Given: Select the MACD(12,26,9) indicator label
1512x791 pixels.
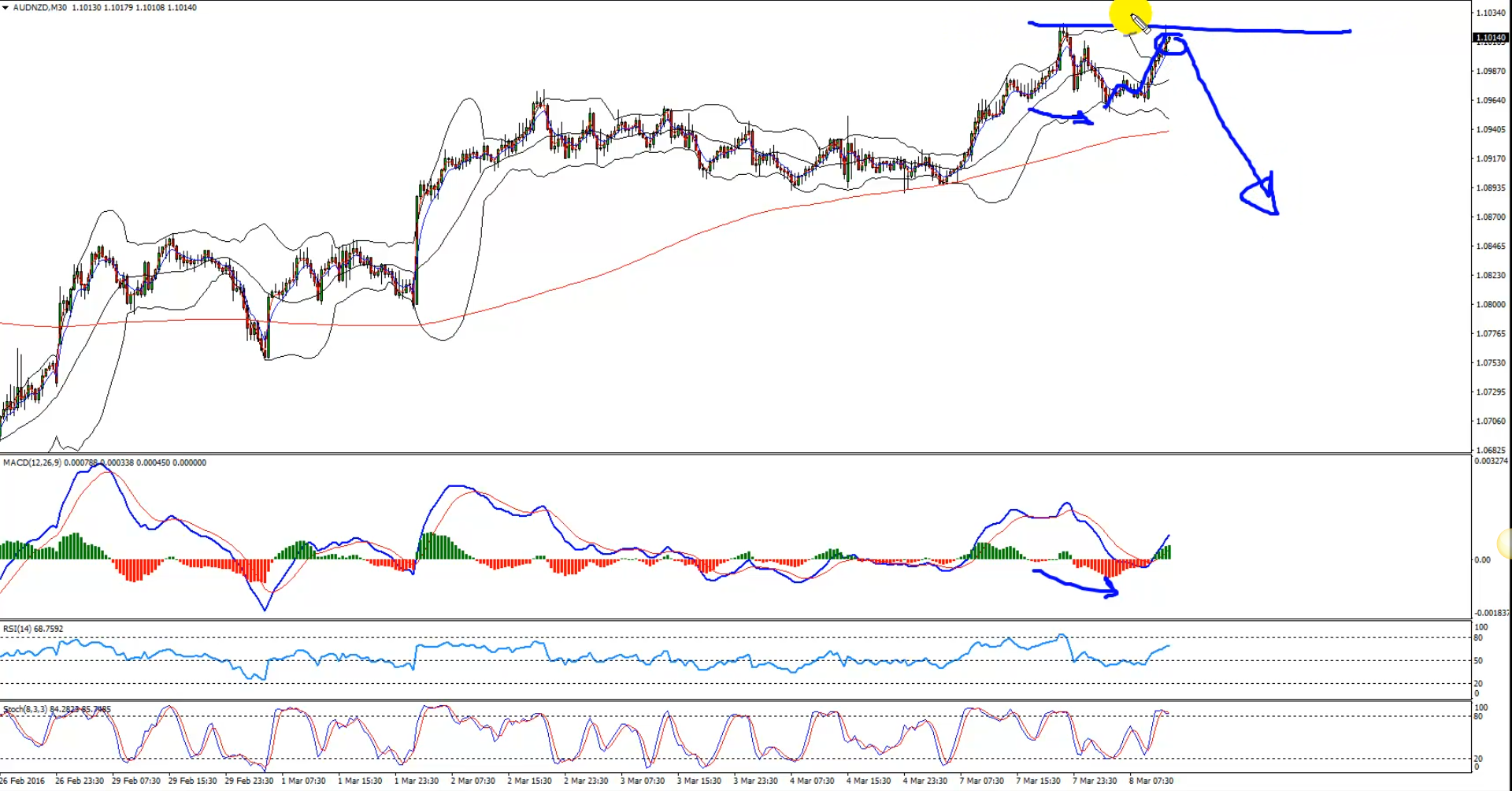Looking at the screenshot, I should [x=31, y=462].
